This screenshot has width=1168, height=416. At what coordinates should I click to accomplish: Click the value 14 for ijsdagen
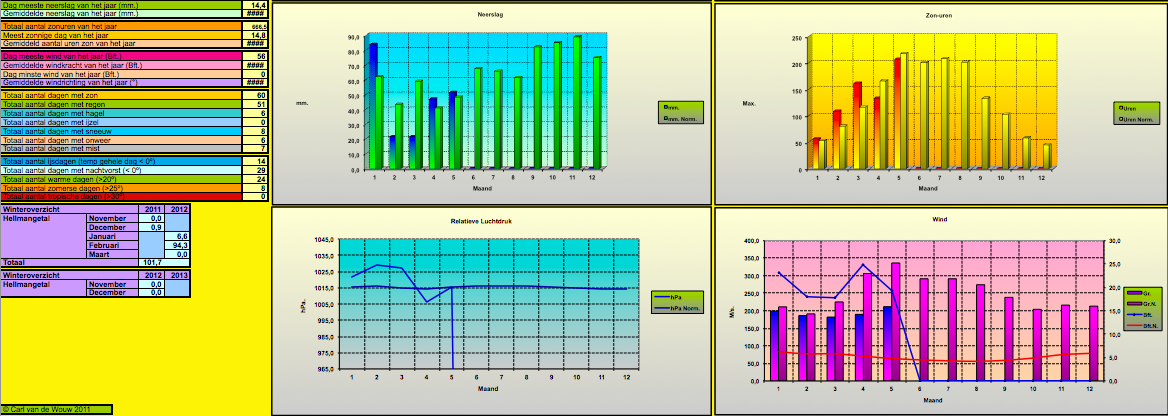tap(256, 161)
